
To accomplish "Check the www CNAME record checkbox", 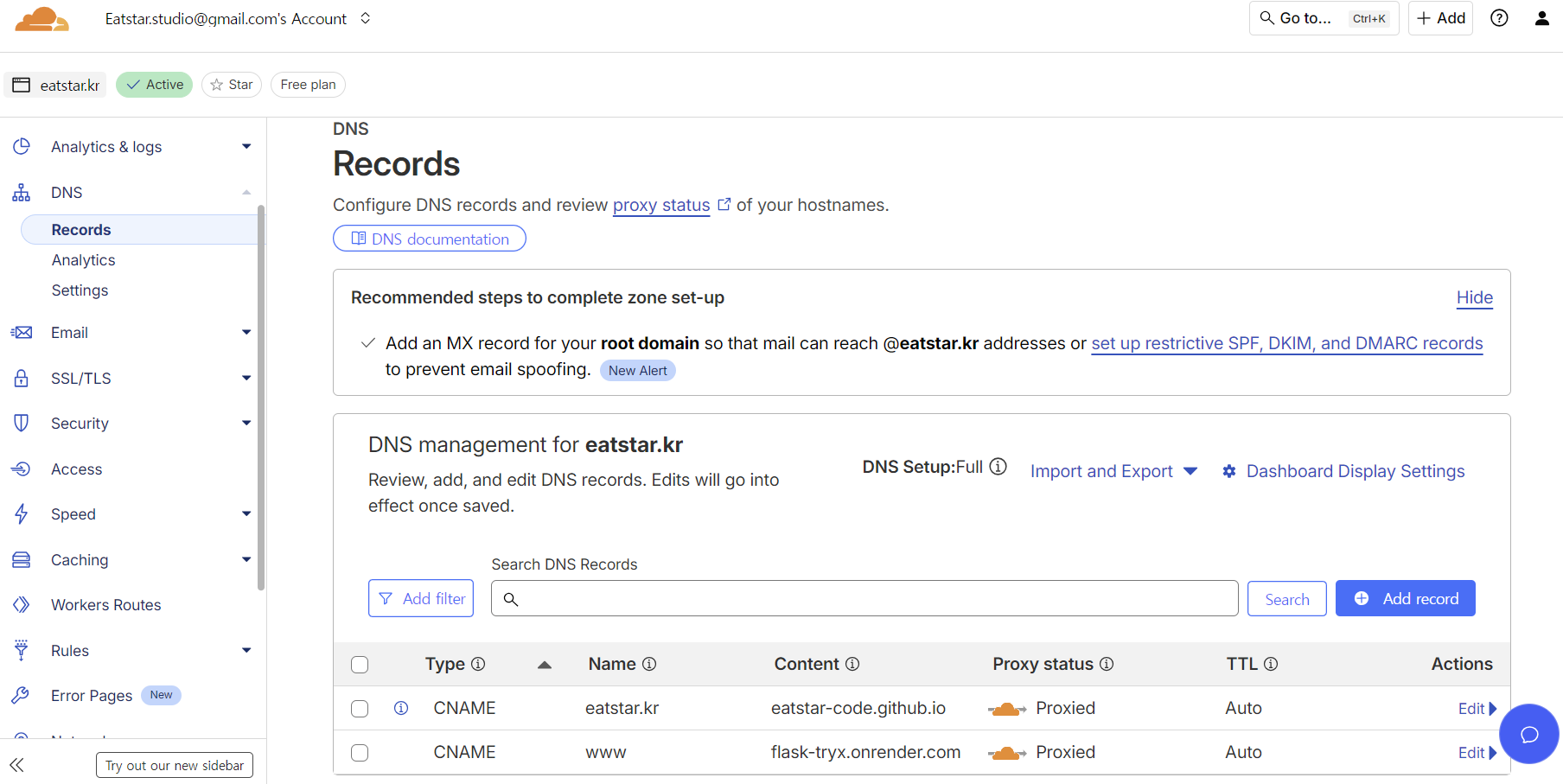I will point(360,753).
